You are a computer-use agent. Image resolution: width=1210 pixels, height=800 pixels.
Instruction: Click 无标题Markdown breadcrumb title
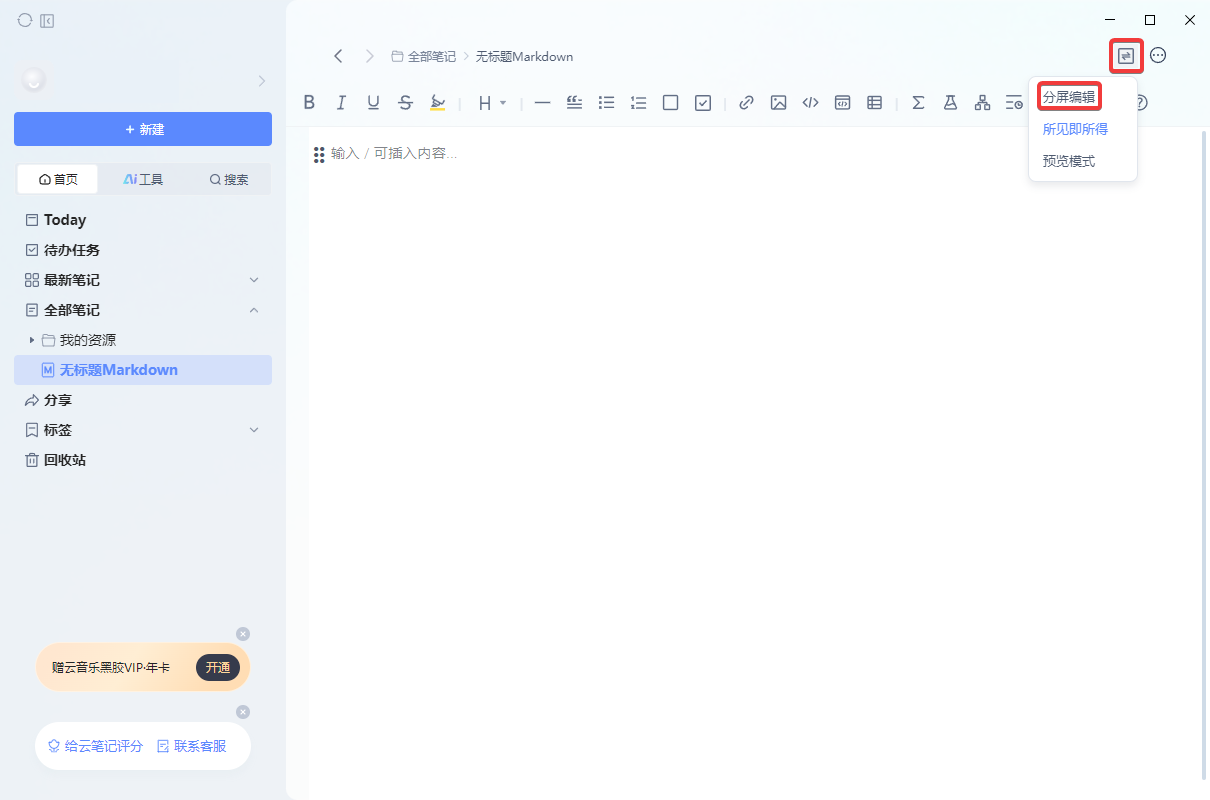(x=524, y=57)
